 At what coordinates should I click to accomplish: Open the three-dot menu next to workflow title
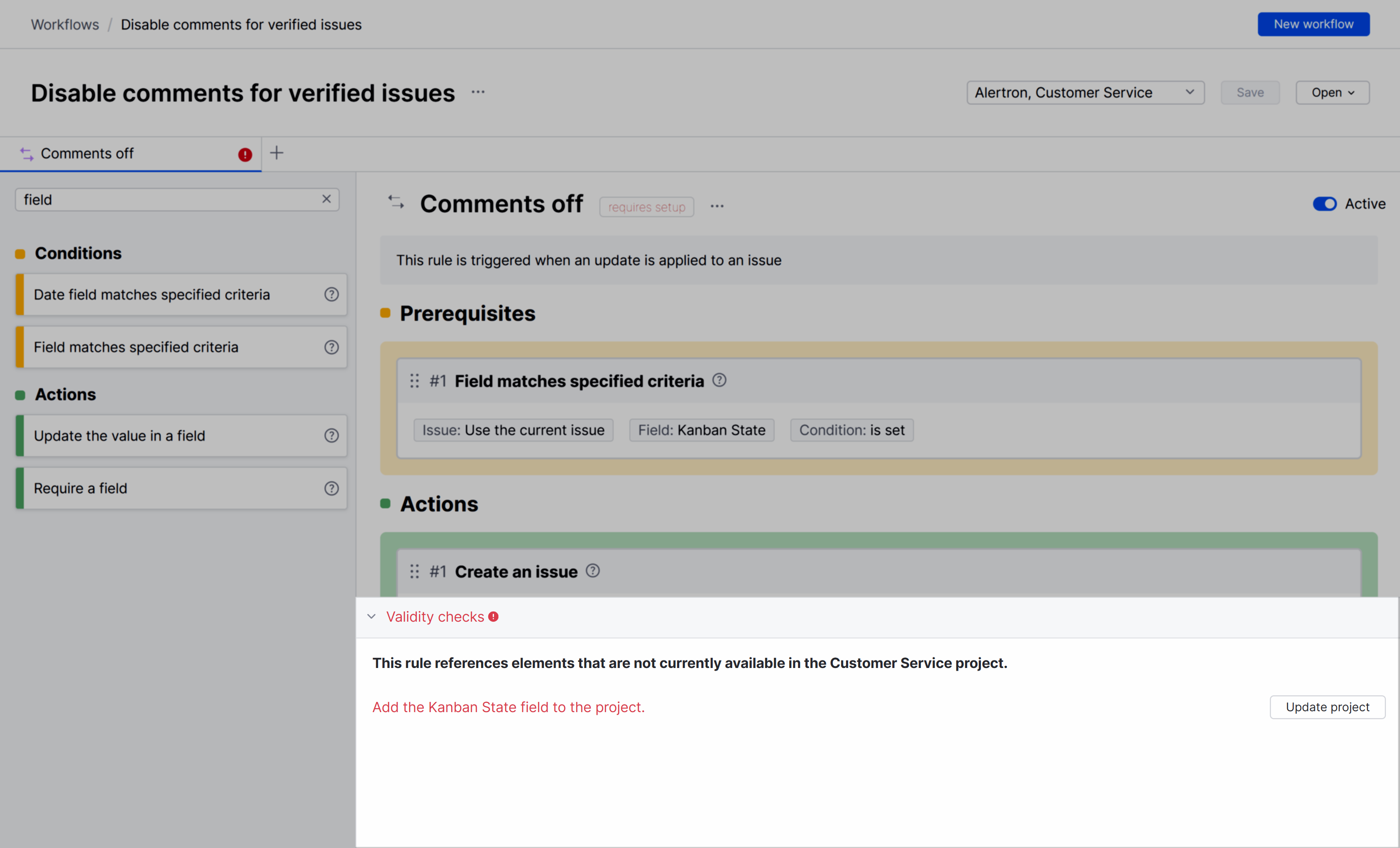[478, 92]
